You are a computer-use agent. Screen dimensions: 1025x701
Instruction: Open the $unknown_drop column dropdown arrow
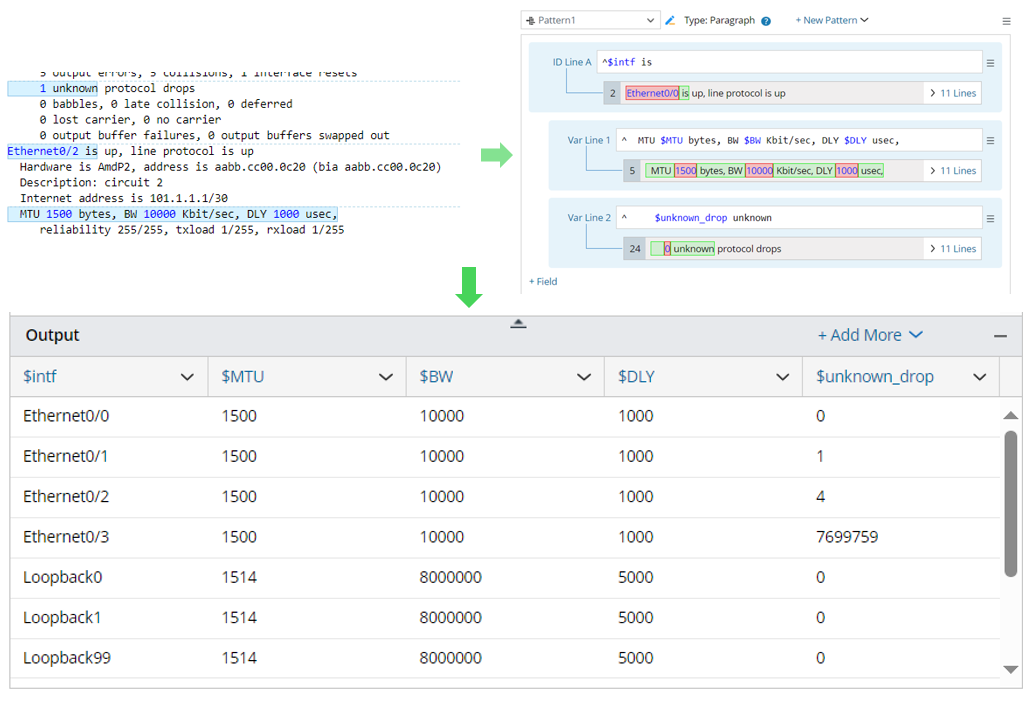tap(979, 377)
